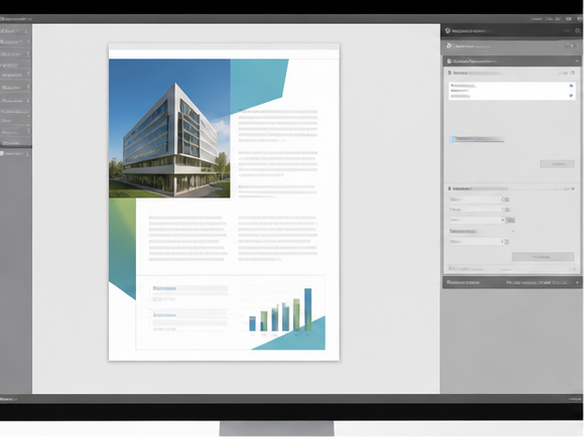Expand the lower section with its right arrow
The height and width of the screenshot is (437, 584).
pos(573,189)
